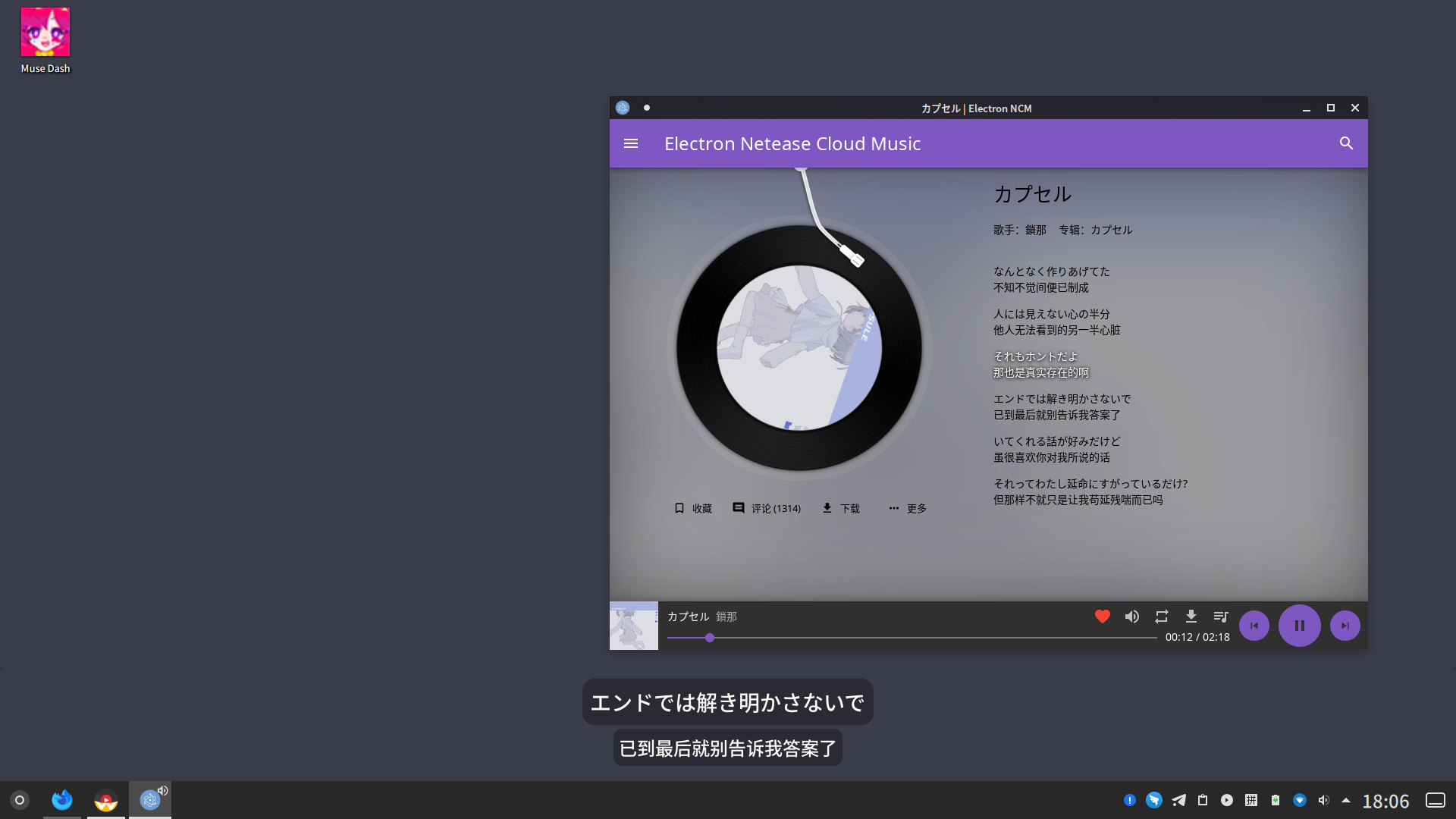The width and height of the screenshot is (1456, 819).
Task: Mute audio via the player volume icon
Action: 1131,617
